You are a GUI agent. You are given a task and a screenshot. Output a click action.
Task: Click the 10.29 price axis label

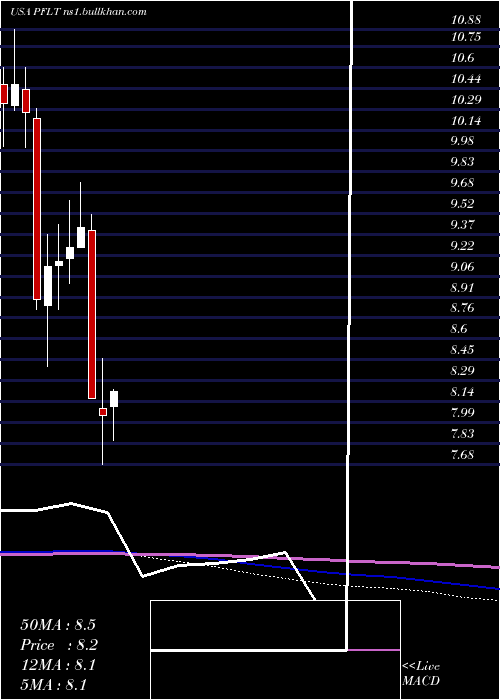coord(466,100)
